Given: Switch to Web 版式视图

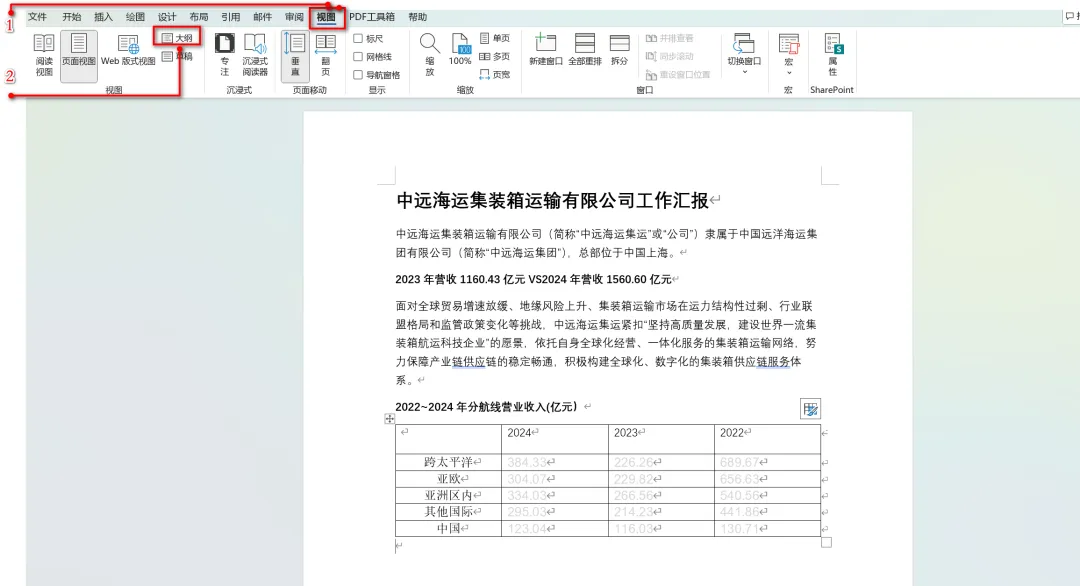Looking at the screenshot, I should coord(128,51).
